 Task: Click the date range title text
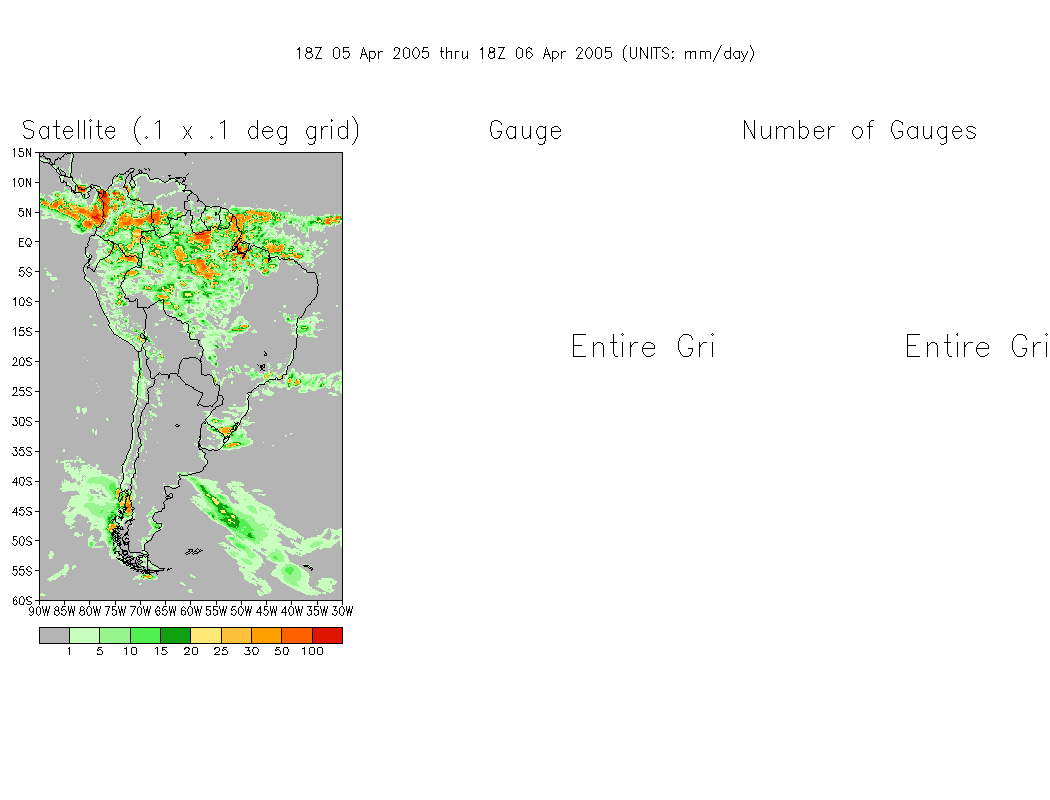[x=526, y=54]
